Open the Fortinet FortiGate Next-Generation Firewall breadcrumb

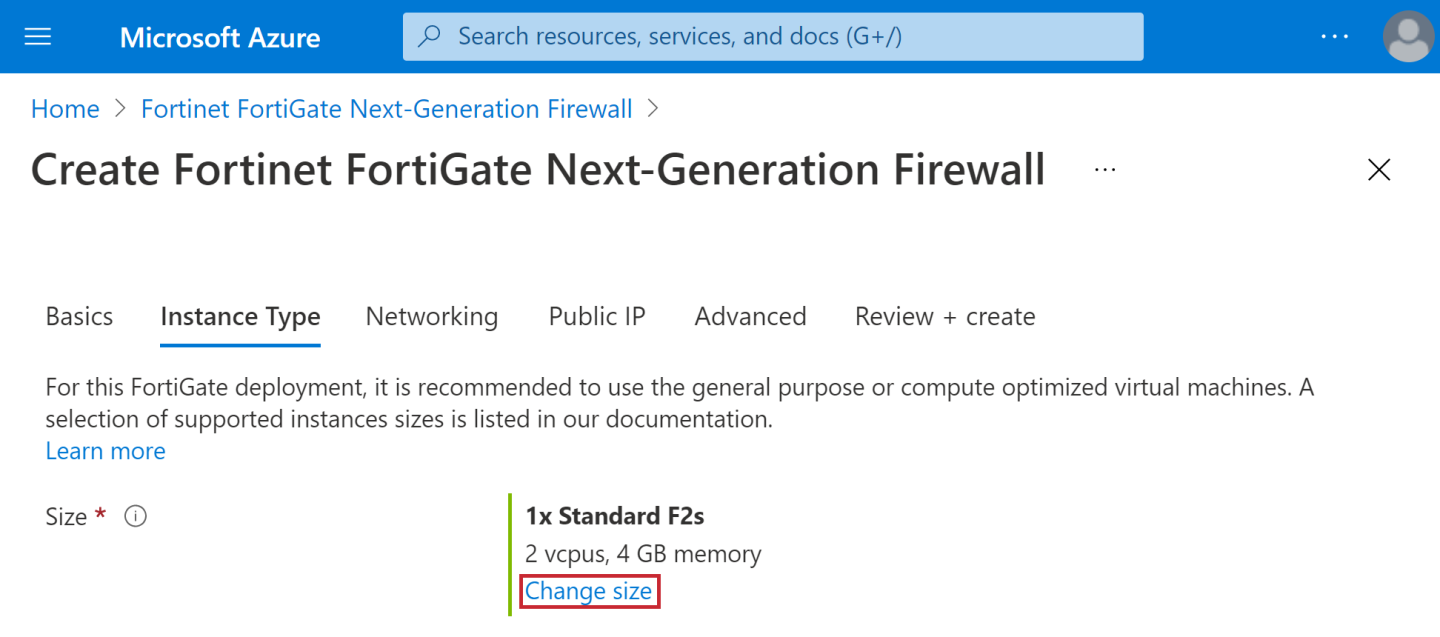[x=387, y=109]
